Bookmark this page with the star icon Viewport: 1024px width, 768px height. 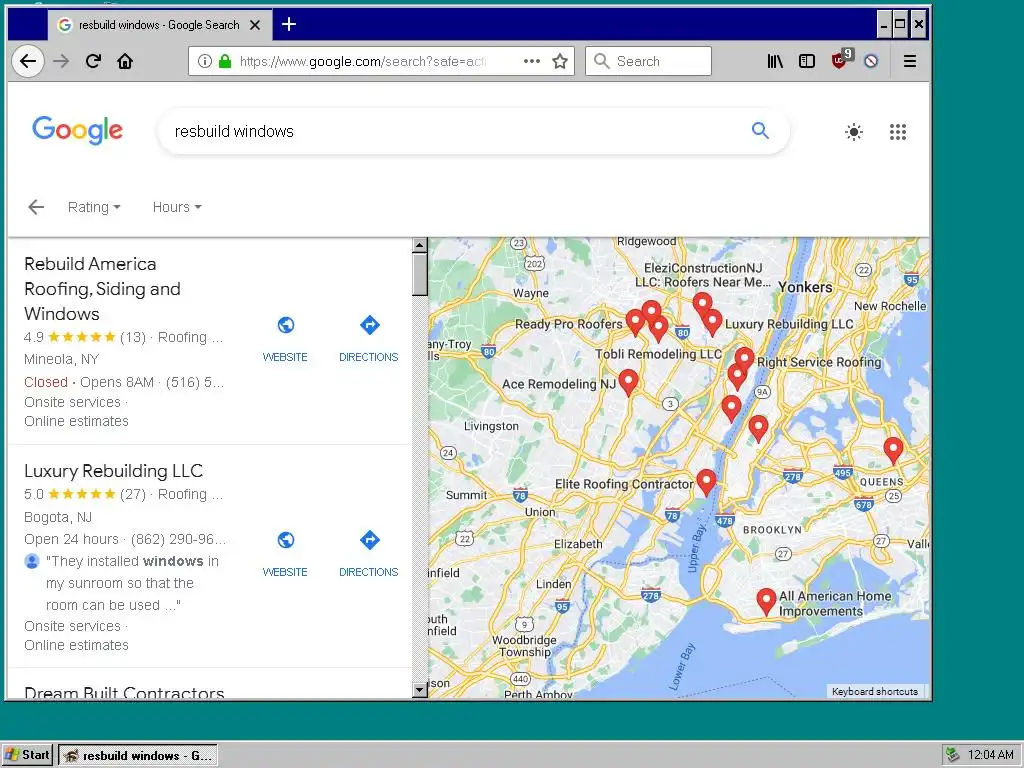point(560,61)
